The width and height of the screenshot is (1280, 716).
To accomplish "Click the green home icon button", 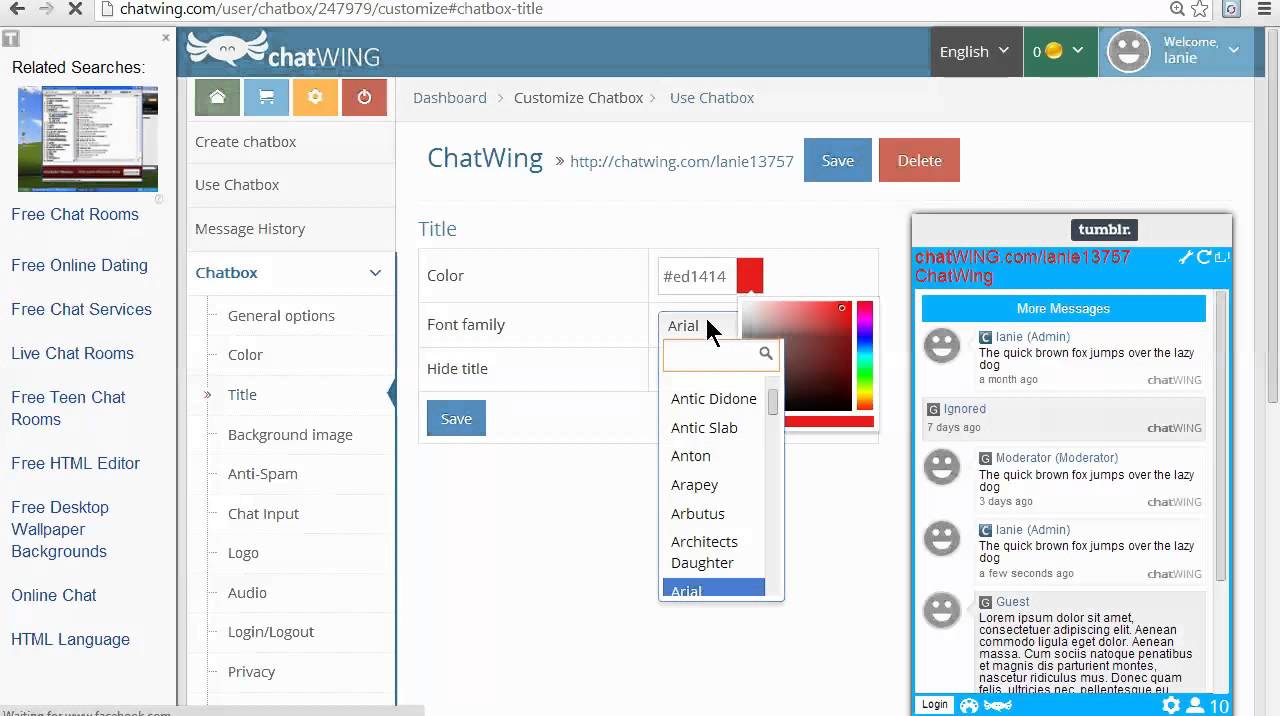I will [x=217, y=97].
